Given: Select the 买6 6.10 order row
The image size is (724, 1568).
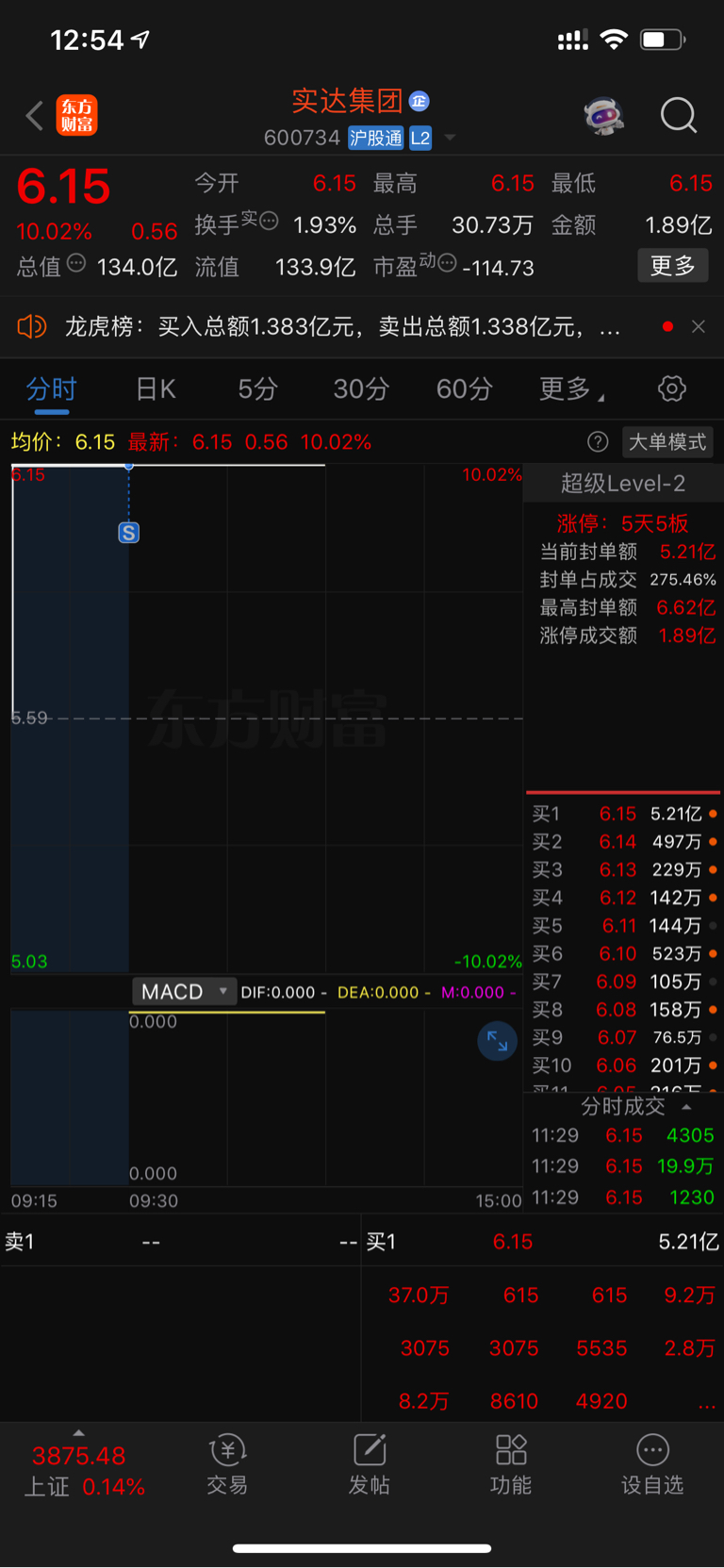Looking at the screenshot, I should click(x=623, y=953).
